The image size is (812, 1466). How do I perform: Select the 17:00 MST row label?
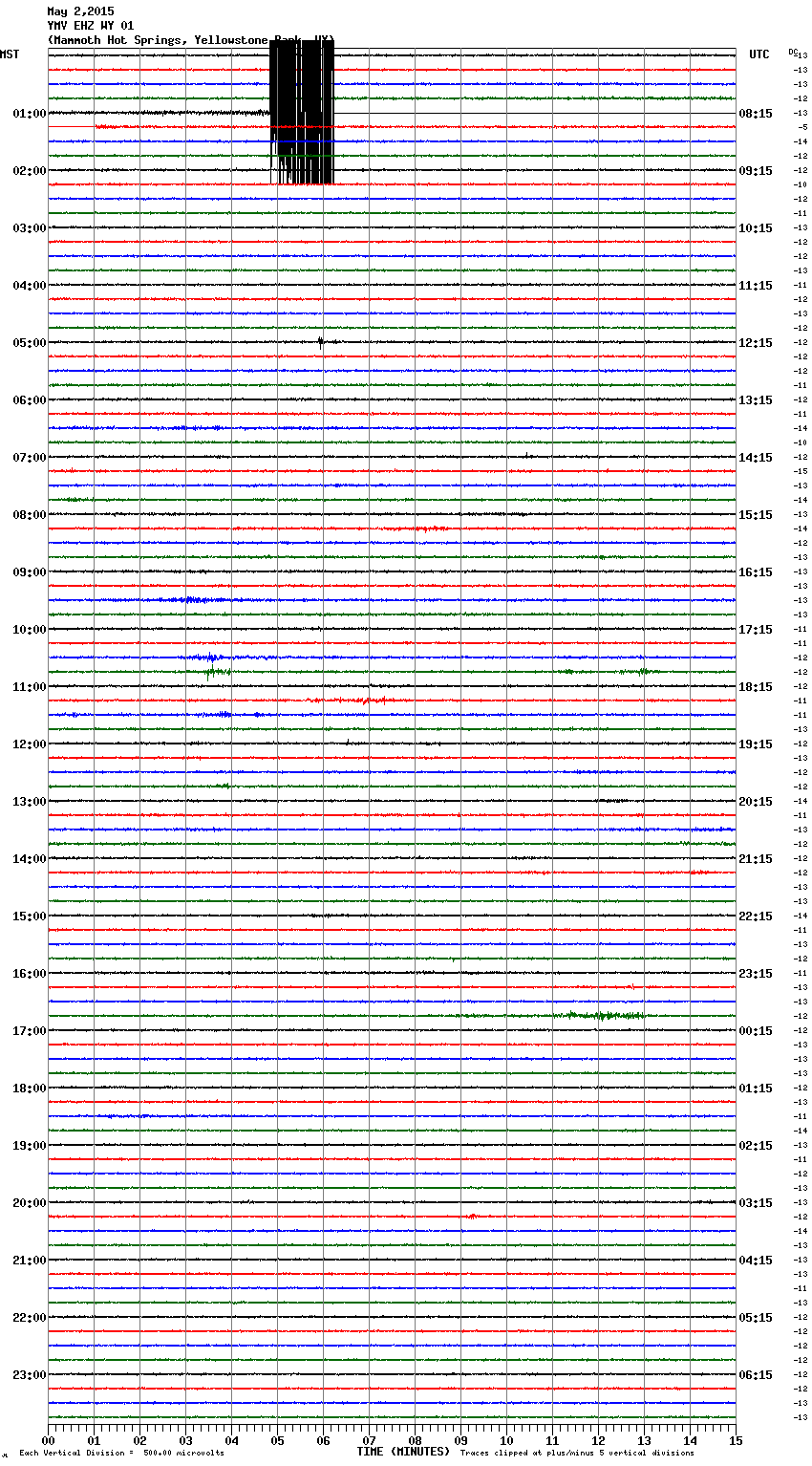coord(30,1031)
